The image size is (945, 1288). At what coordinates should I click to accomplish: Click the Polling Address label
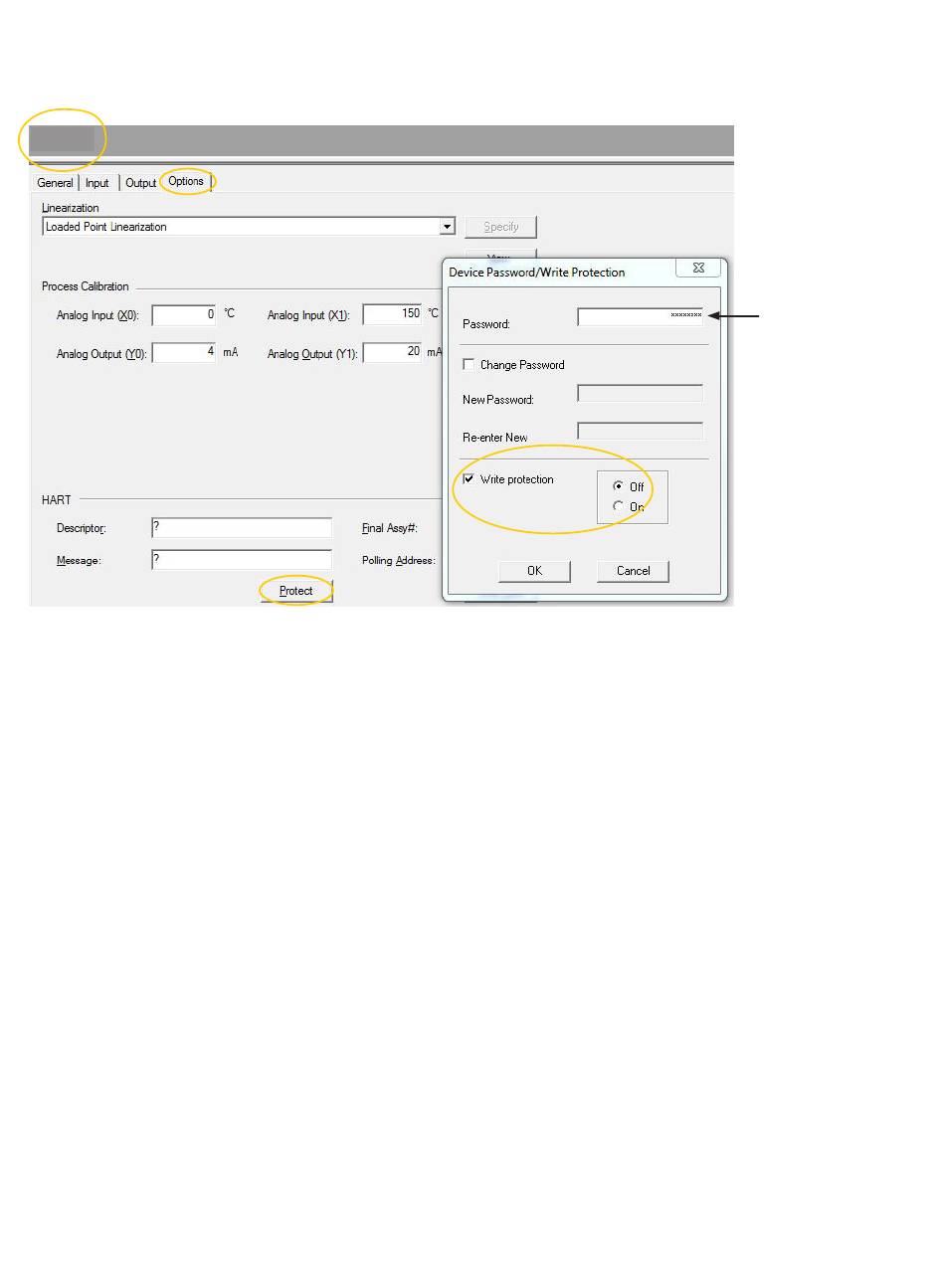[x=398, y=560]
